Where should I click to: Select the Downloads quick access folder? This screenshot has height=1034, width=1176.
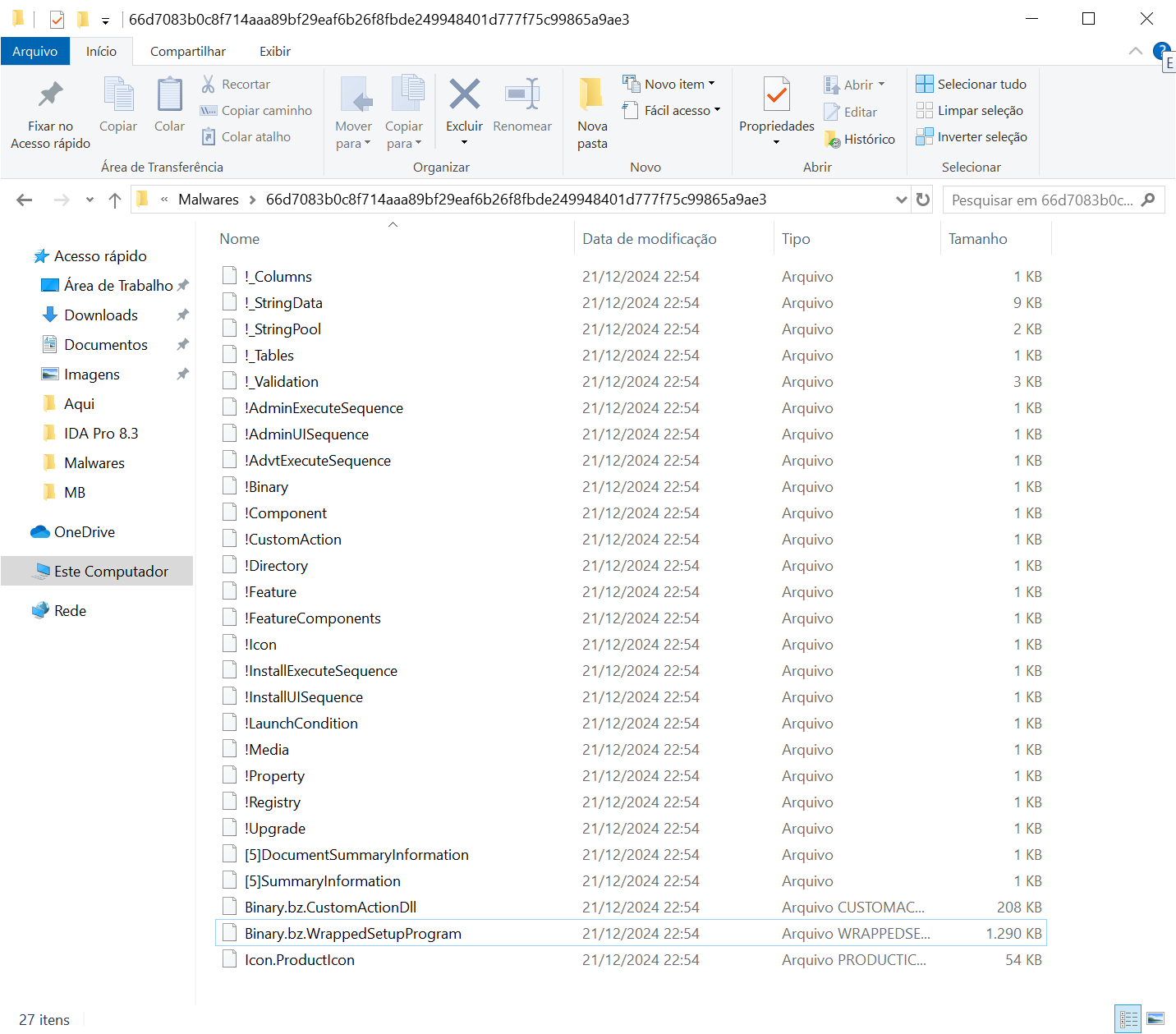click(x=101, y=315)
